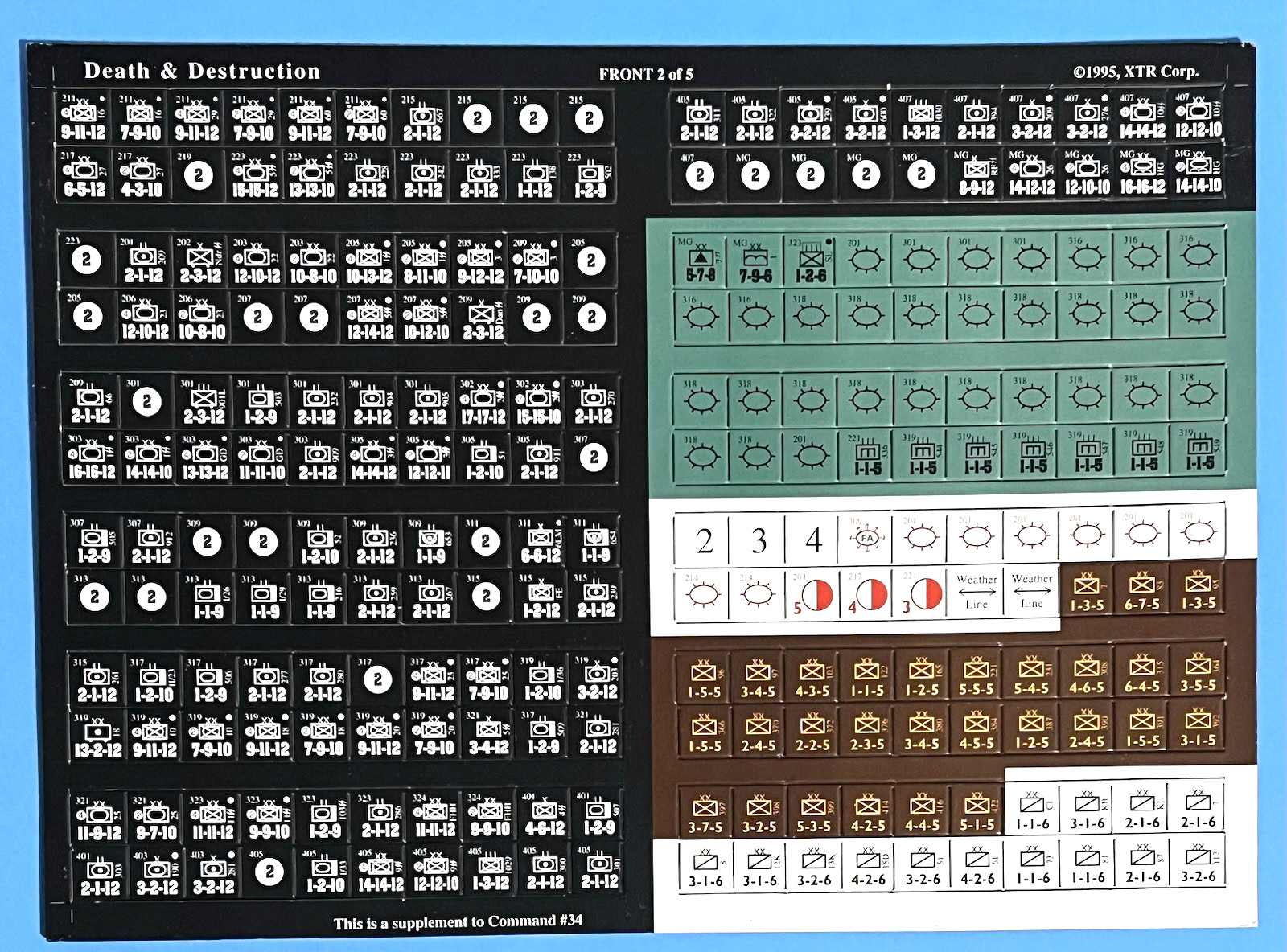The image size is (1287, 952).
Task: Select the brown 5-5-5 infantry counter
Action: tap(977, 676)
